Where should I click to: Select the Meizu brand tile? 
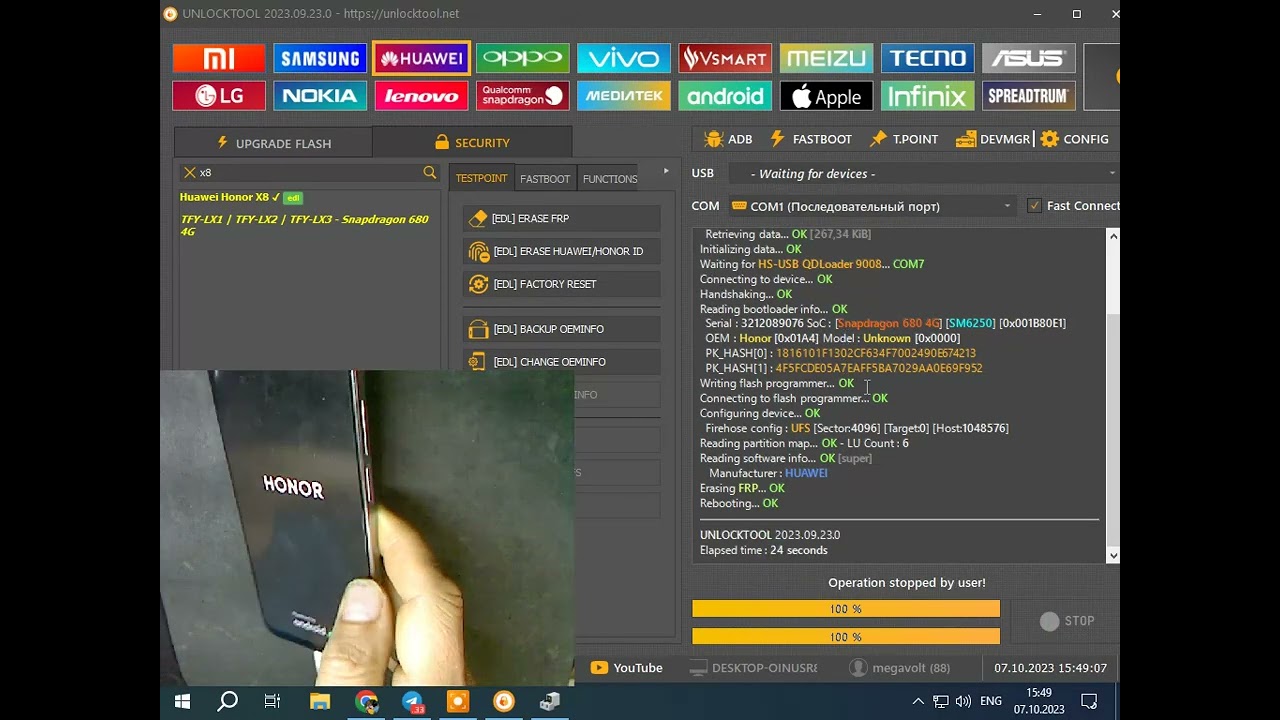point(826,58)
